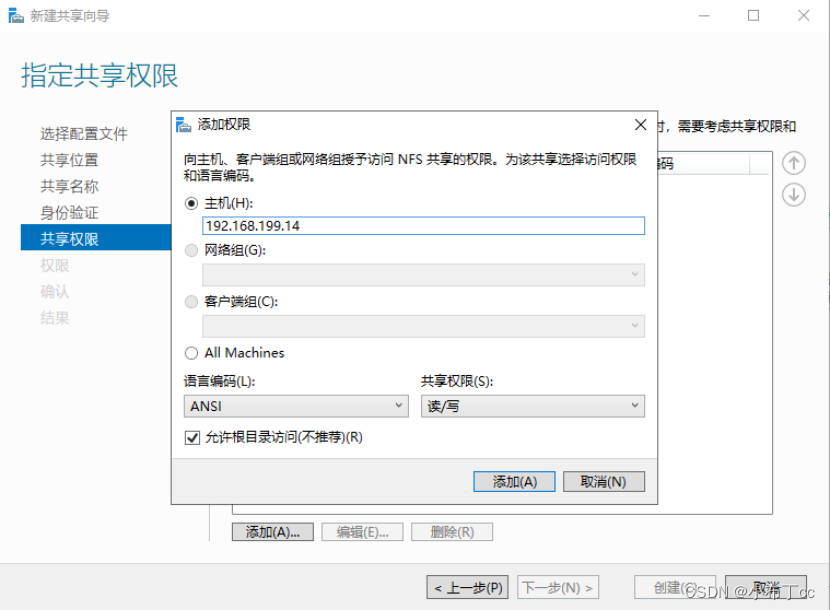Select the 身份验证 wizard step
This screenshot has width=830, height=610.
tap(73, 212)
